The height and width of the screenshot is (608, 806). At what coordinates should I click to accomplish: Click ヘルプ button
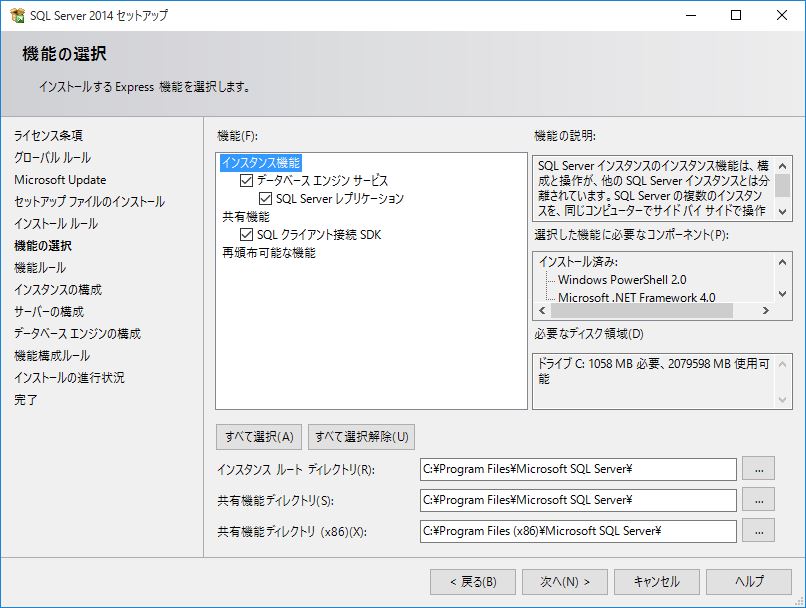click(x=749, y=582)
